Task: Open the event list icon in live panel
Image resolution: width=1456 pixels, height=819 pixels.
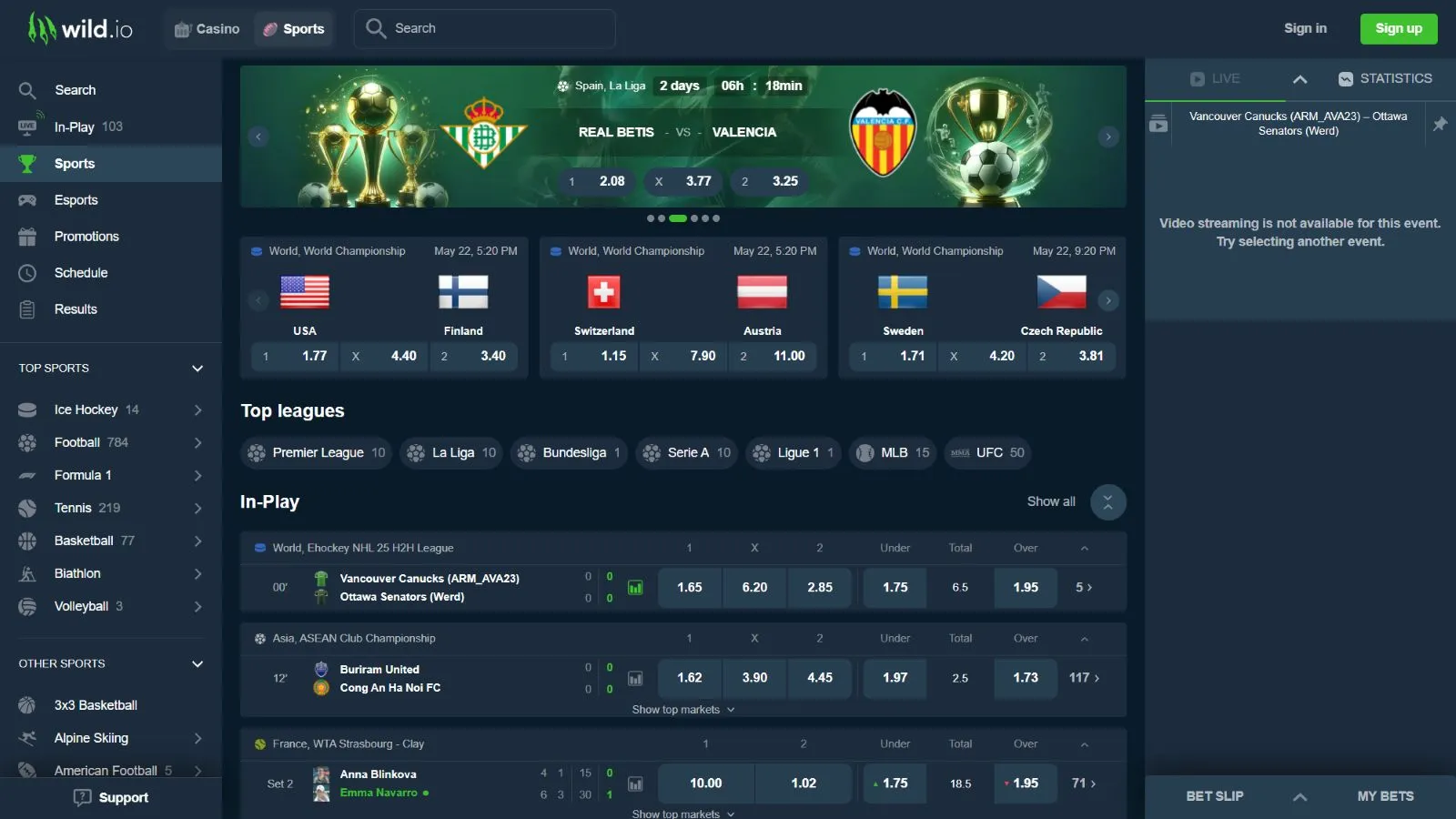Action: [1158, 123]
